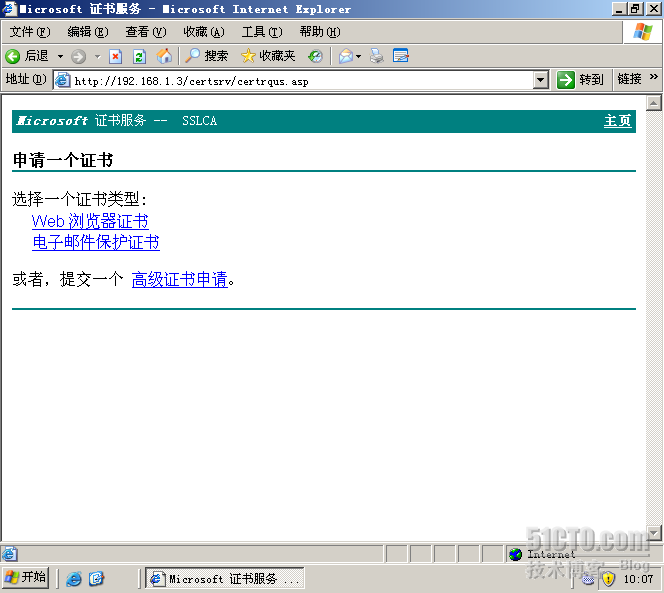Select the 电子邮件保护证书 link
Viewport: 664px width, 593px height.
click(x=96, y=242)
